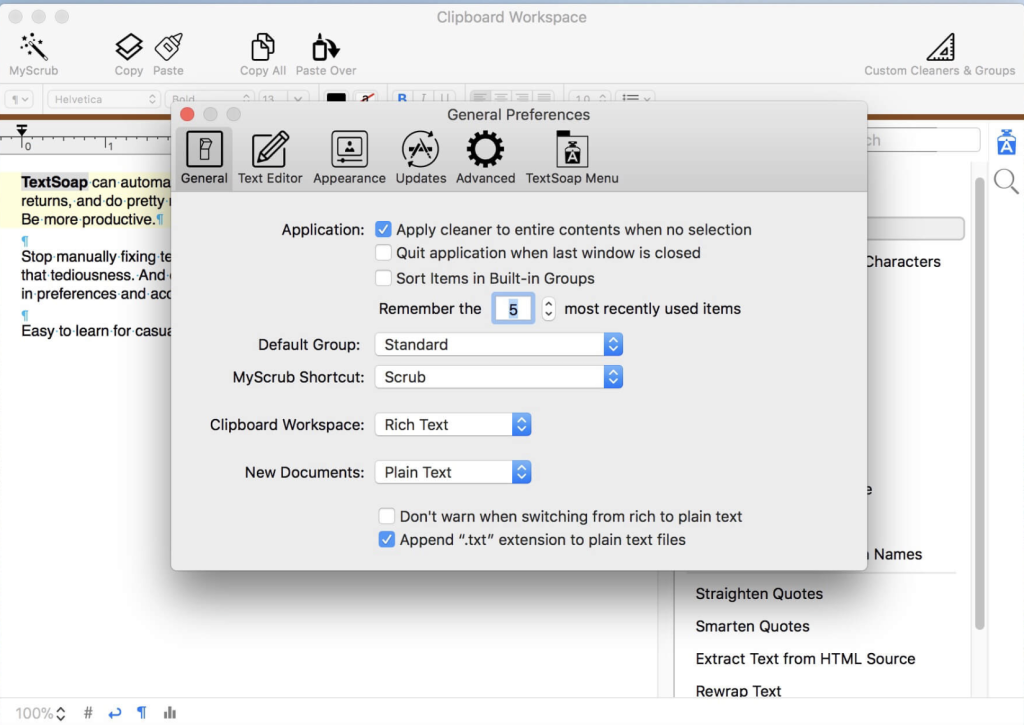Select the Straighten Quotes cleaner
Screen dimensions: 1024x725
pos(759,594)
